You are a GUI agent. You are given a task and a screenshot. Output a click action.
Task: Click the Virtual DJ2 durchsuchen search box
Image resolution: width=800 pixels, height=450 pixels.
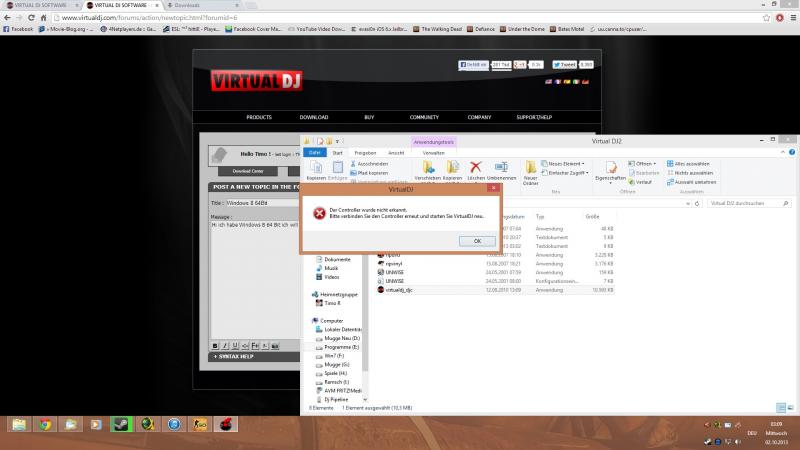tap(748, 203)
